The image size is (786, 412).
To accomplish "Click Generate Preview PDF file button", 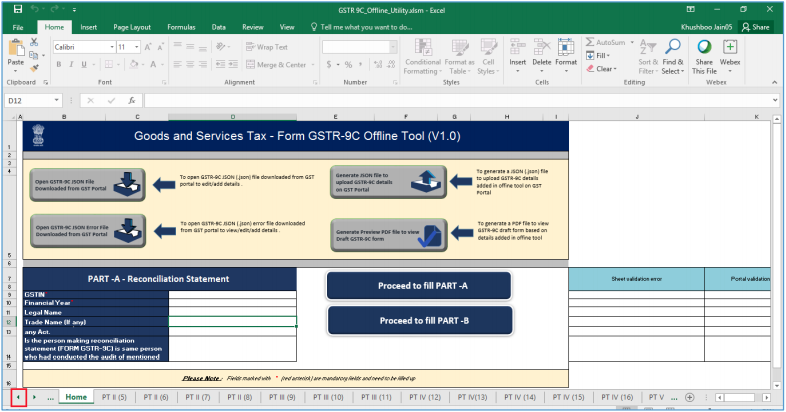I will coord(389,235).
